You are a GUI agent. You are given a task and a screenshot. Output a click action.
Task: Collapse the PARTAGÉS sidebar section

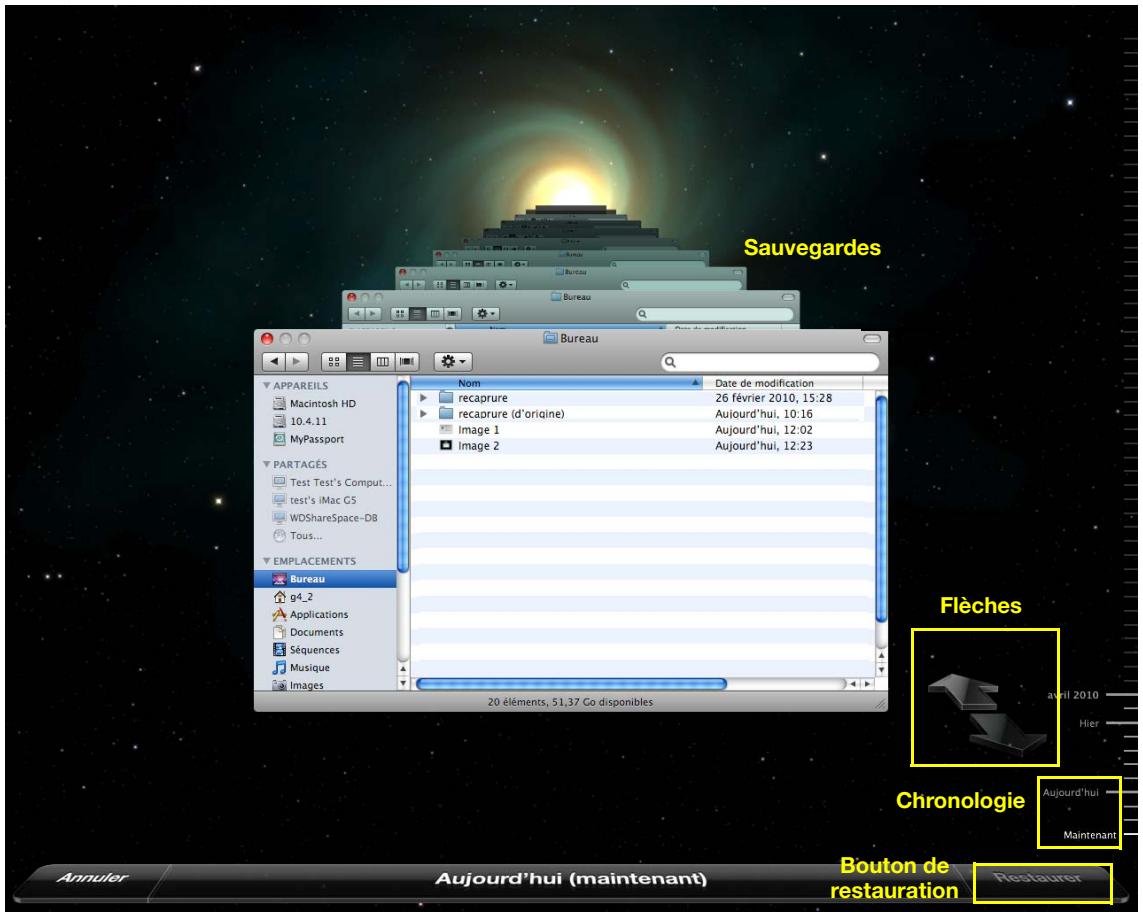point(267,464)
